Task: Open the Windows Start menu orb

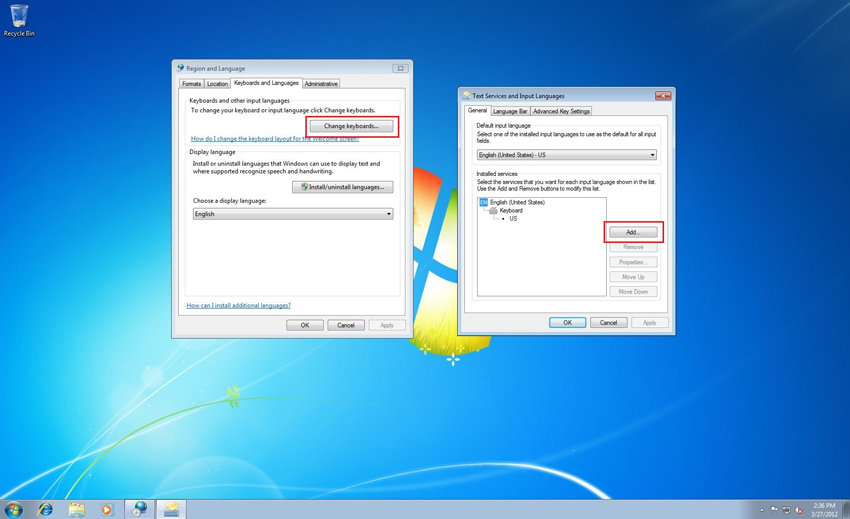Action: pos(13,509)
